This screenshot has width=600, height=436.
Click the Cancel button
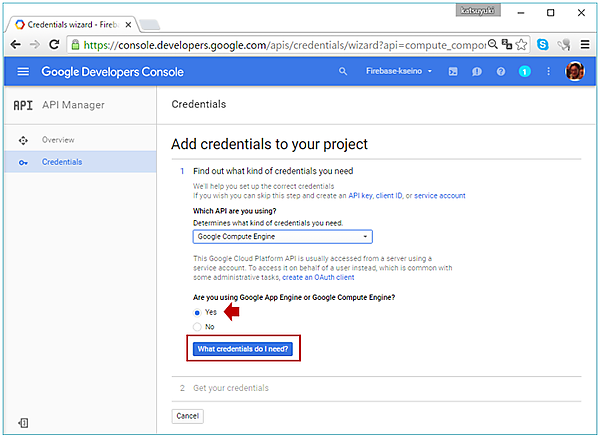point(188,416)
